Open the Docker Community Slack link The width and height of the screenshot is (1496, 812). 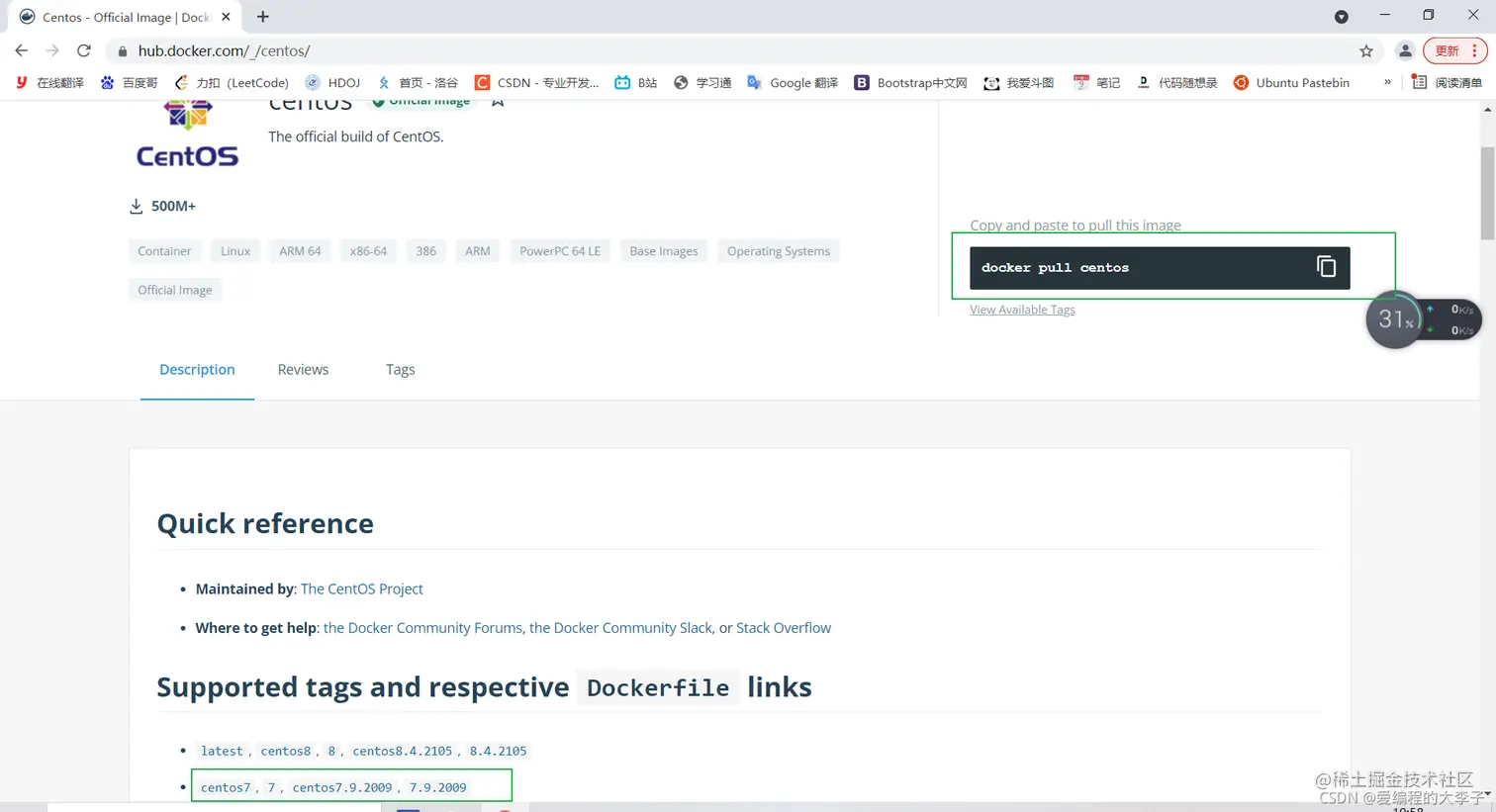[620, 628]
